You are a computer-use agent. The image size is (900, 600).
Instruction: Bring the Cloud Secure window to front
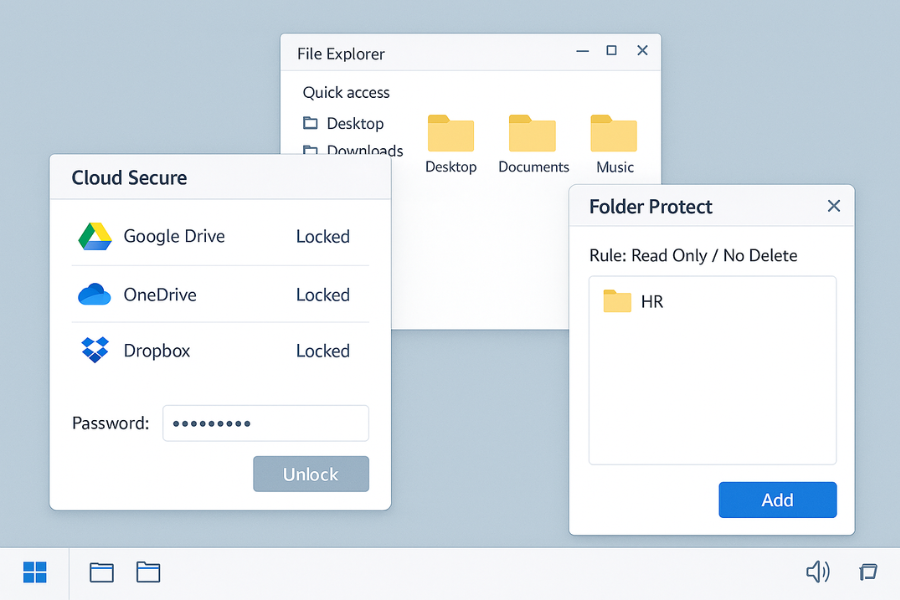tap(128, 177)
